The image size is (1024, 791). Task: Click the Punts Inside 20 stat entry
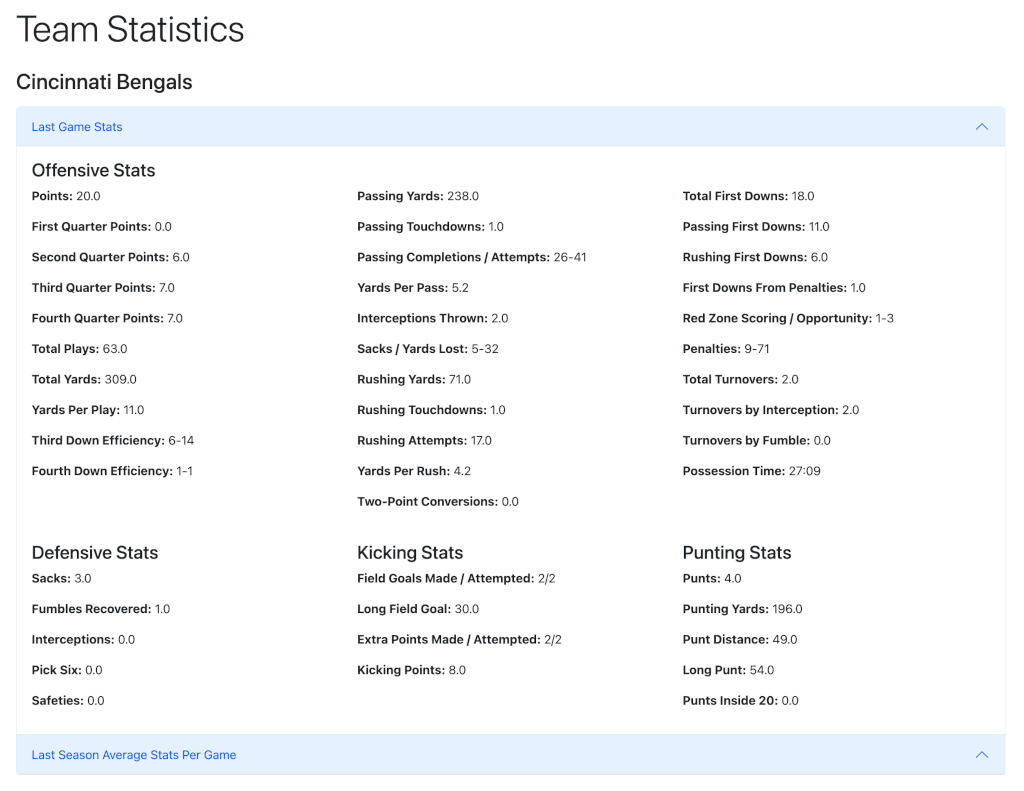tap(740, 700)
